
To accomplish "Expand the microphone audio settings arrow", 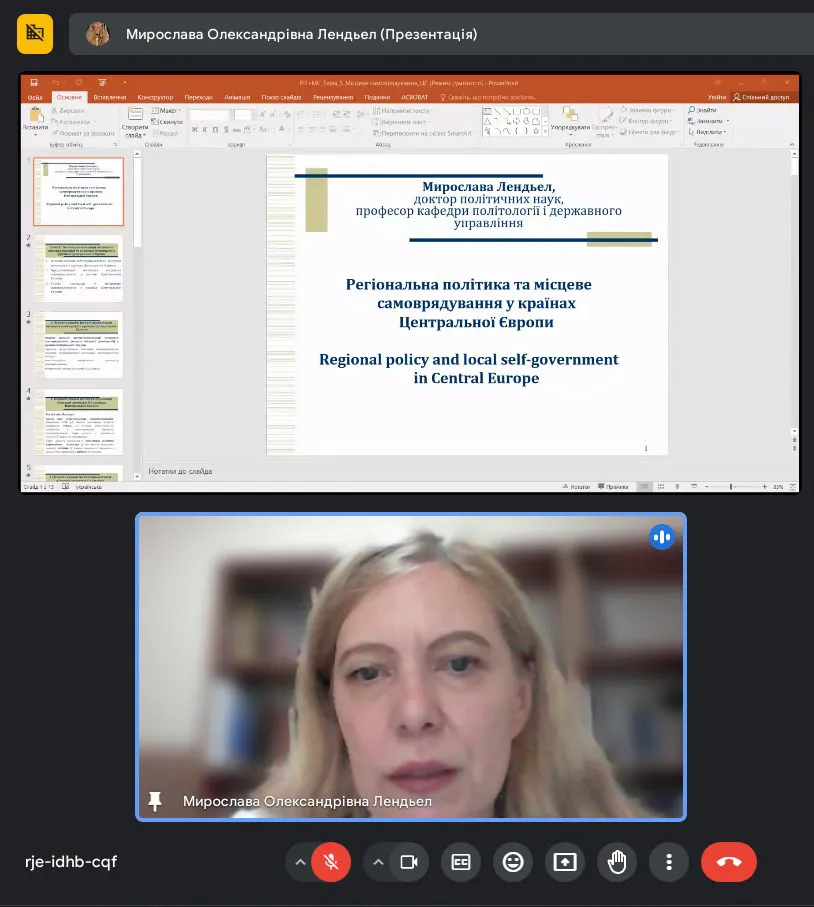I will (x=299, y=862).
